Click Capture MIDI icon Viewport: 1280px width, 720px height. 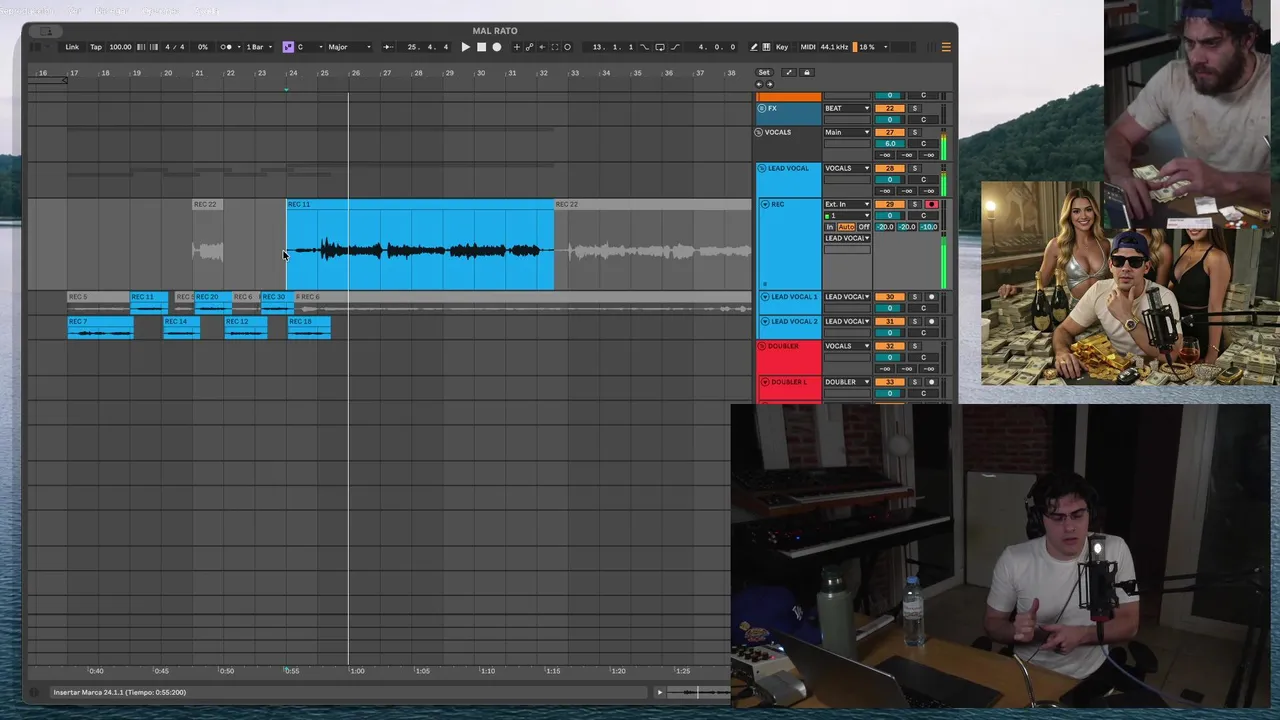pos(555,47)
